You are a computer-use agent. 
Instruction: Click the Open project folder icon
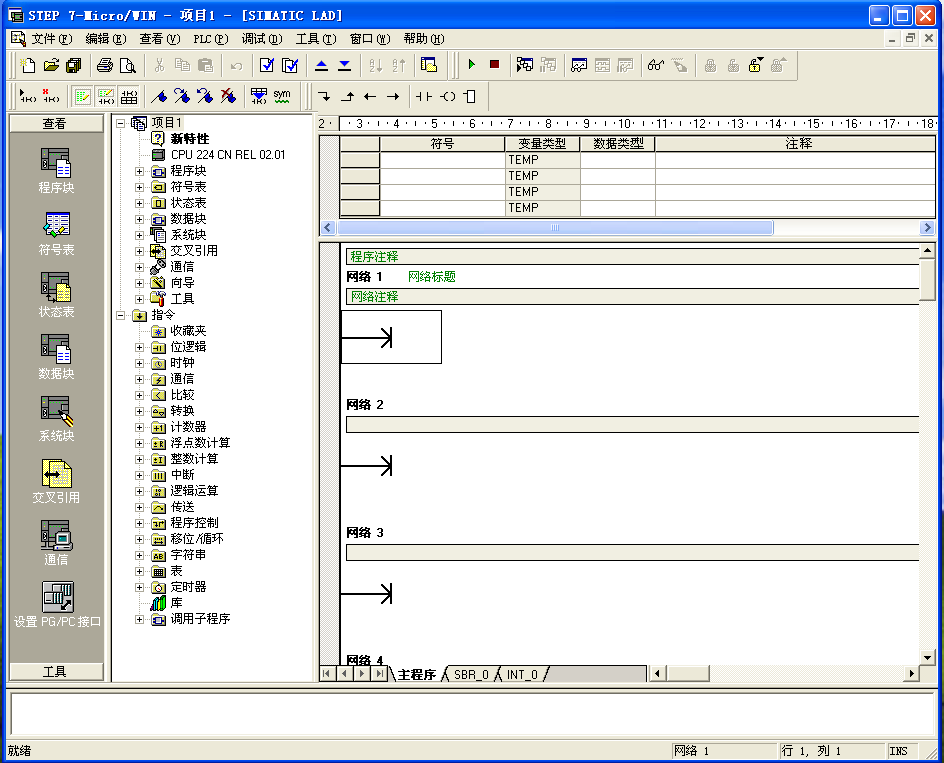[51, 65]
